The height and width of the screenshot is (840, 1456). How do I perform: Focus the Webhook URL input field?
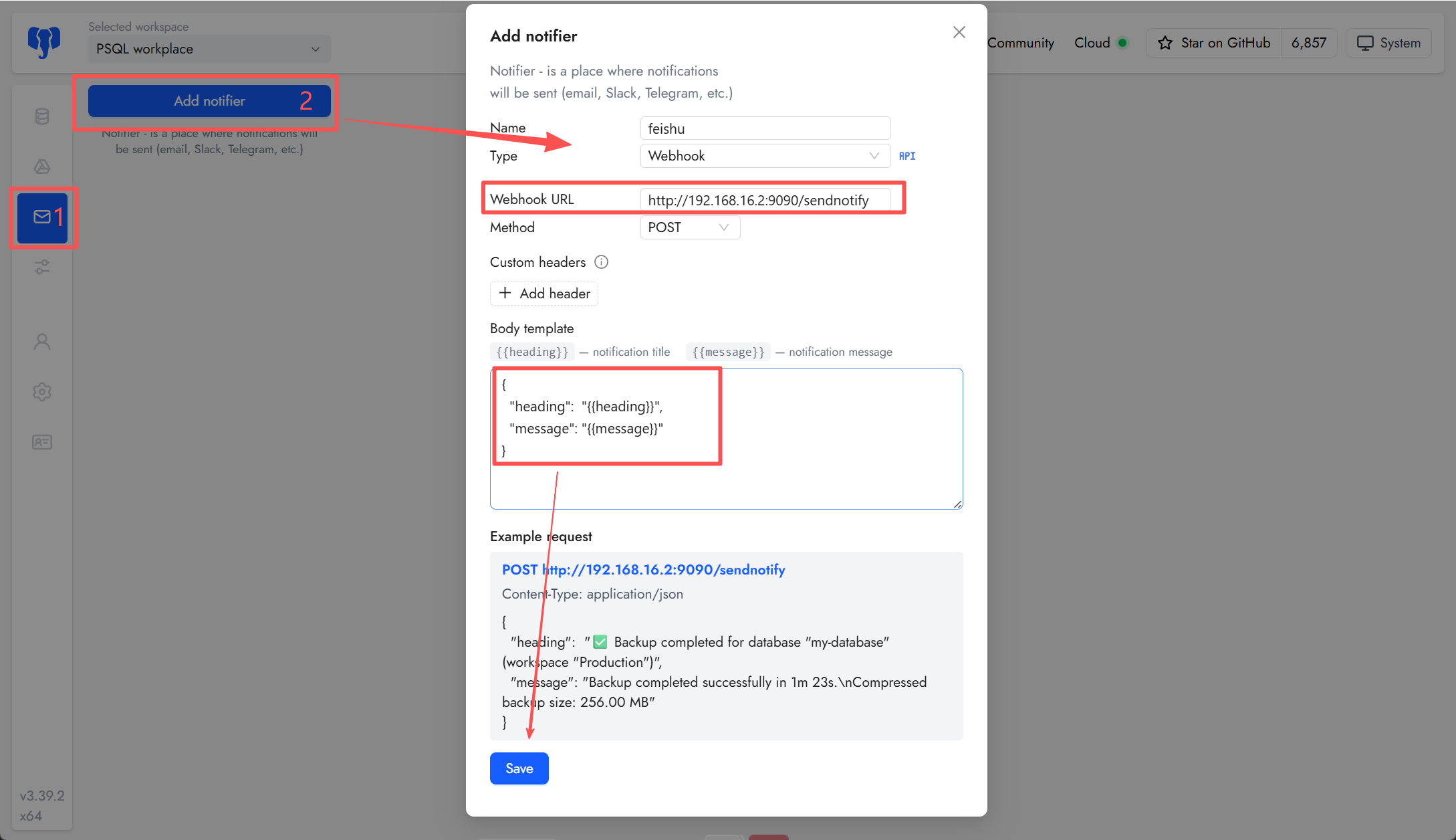pyautogui.click(x=765, y=200)
